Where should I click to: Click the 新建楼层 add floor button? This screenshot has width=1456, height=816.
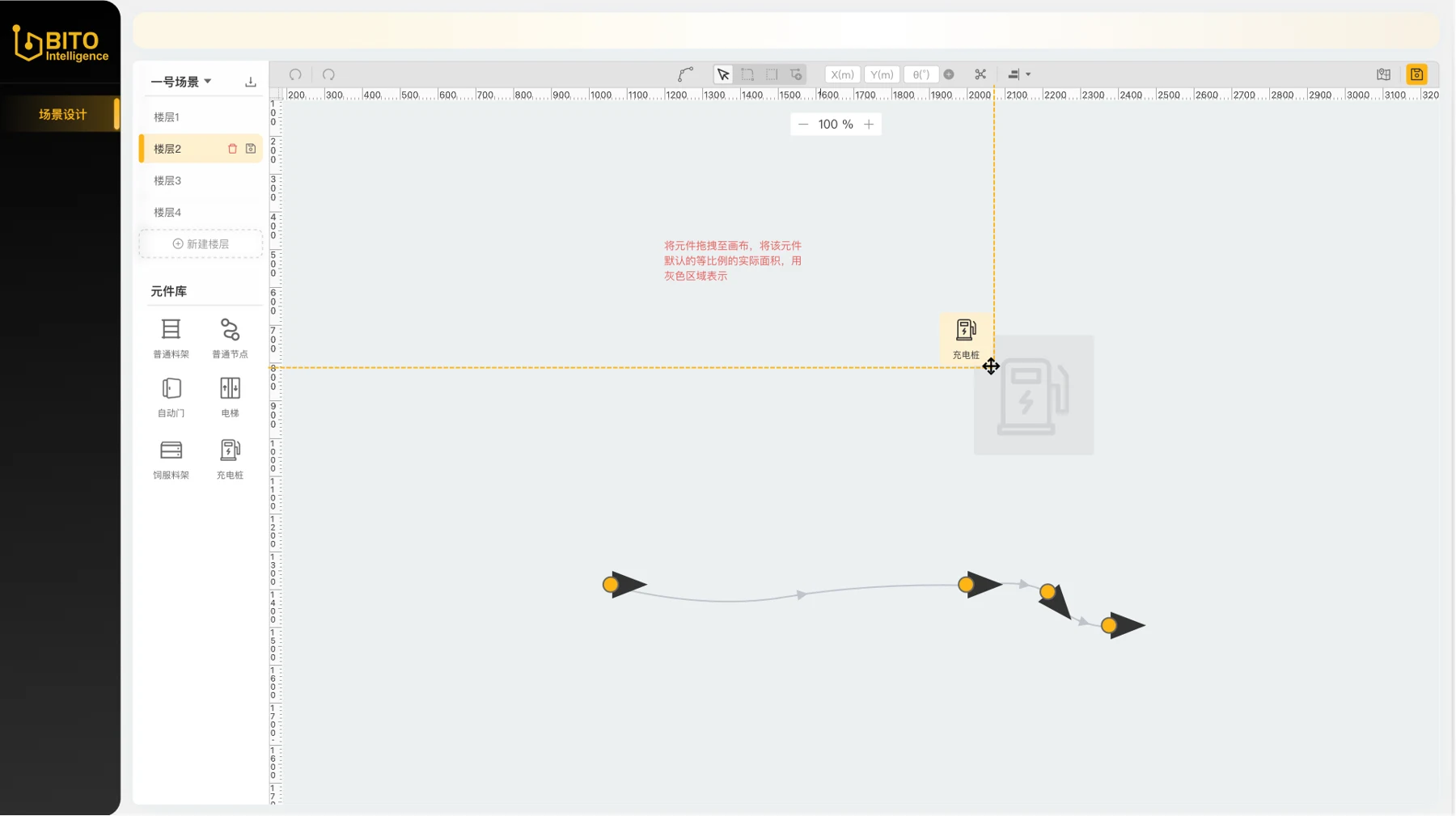coord(201,243)
